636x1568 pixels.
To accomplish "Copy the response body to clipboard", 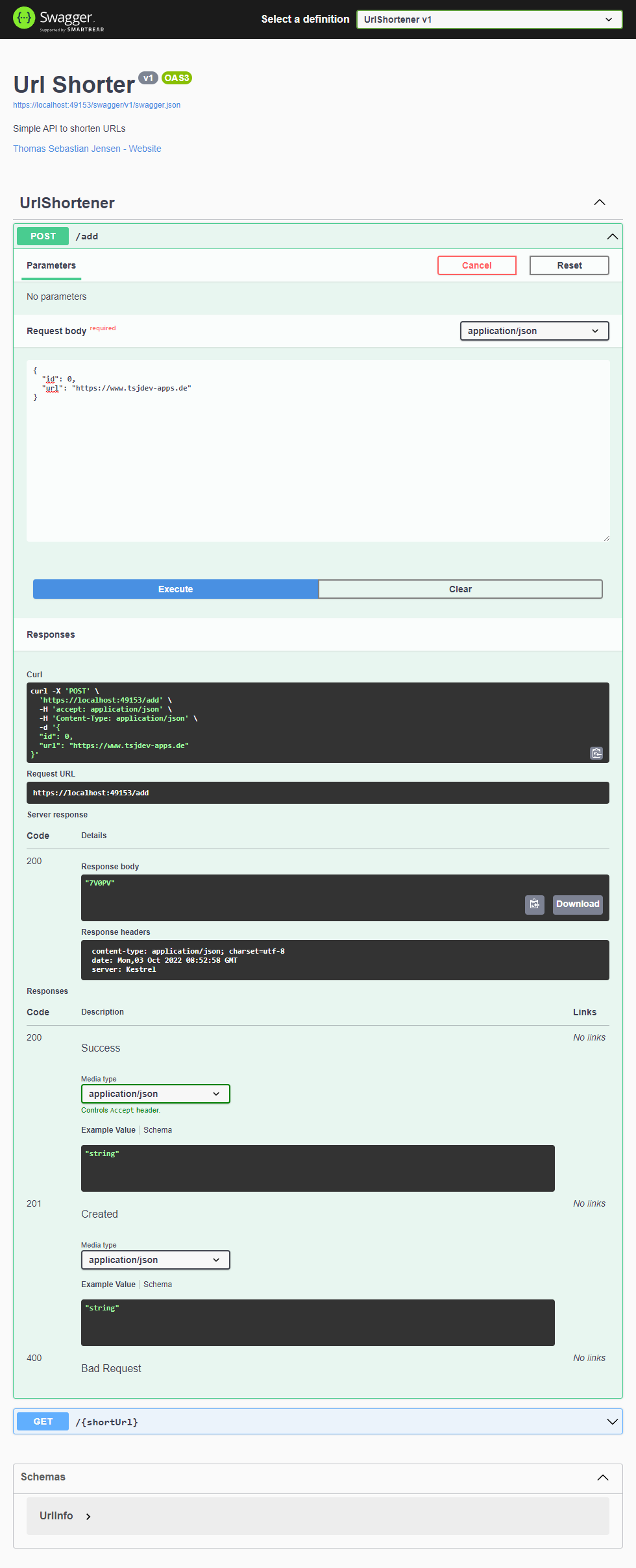I will pyautogui.click(x=534, y=904).
